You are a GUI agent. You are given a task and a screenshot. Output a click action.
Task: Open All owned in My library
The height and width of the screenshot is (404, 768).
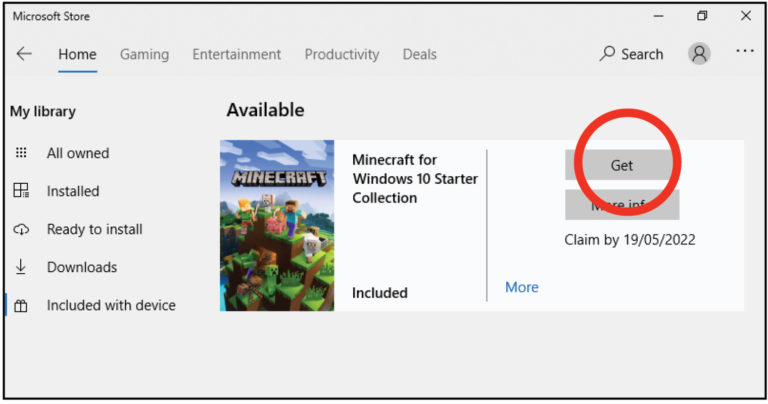77,153
